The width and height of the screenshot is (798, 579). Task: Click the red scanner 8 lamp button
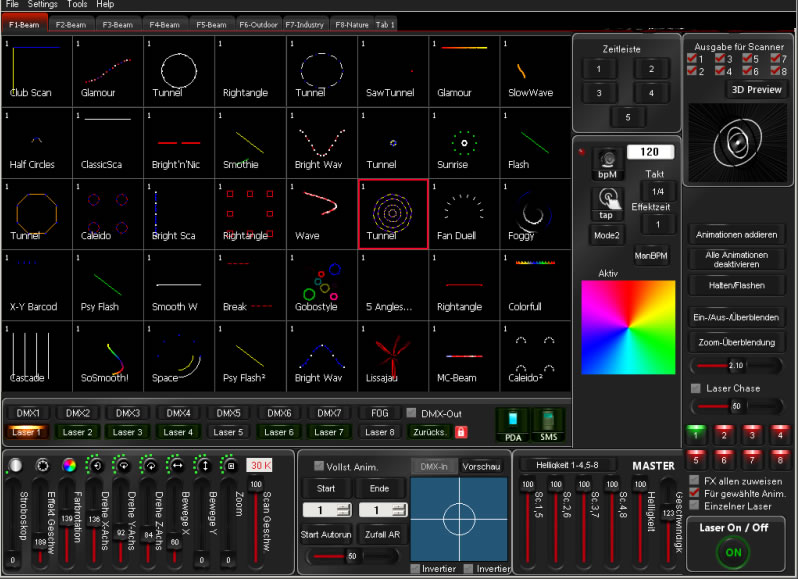point(780,458)
